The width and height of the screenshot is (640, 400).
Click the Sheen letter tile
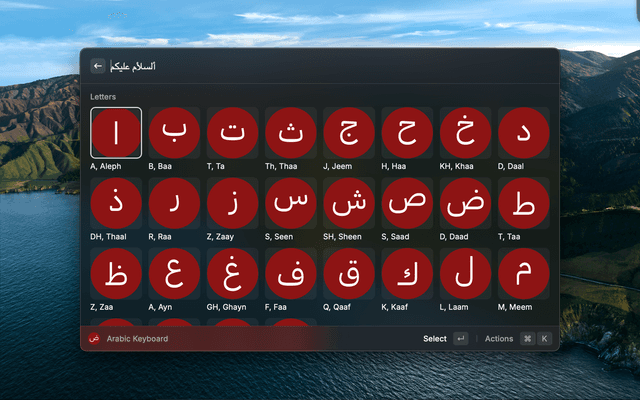(349, 203)
